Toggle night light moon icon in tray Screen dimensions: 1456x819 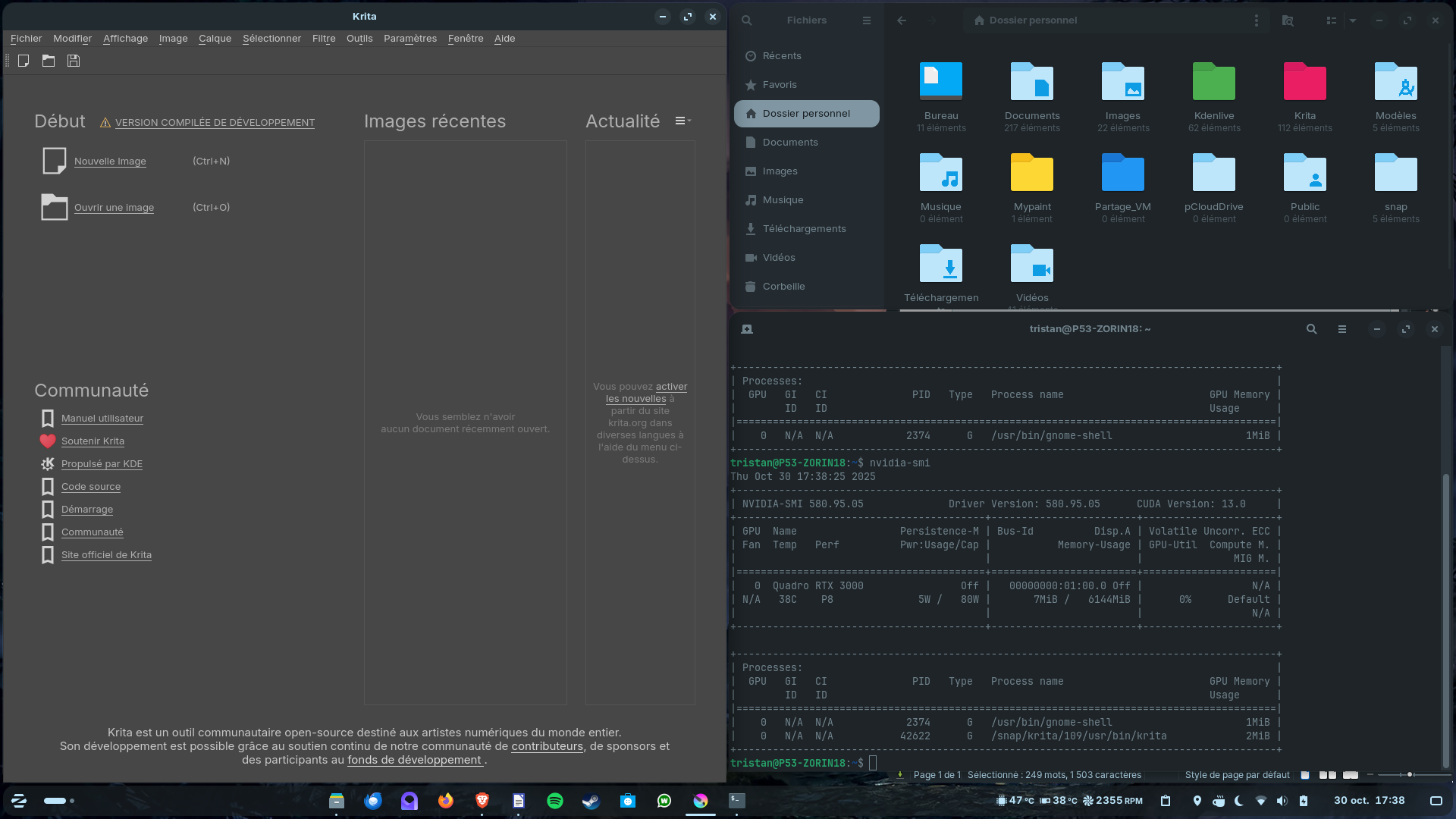1239,801
